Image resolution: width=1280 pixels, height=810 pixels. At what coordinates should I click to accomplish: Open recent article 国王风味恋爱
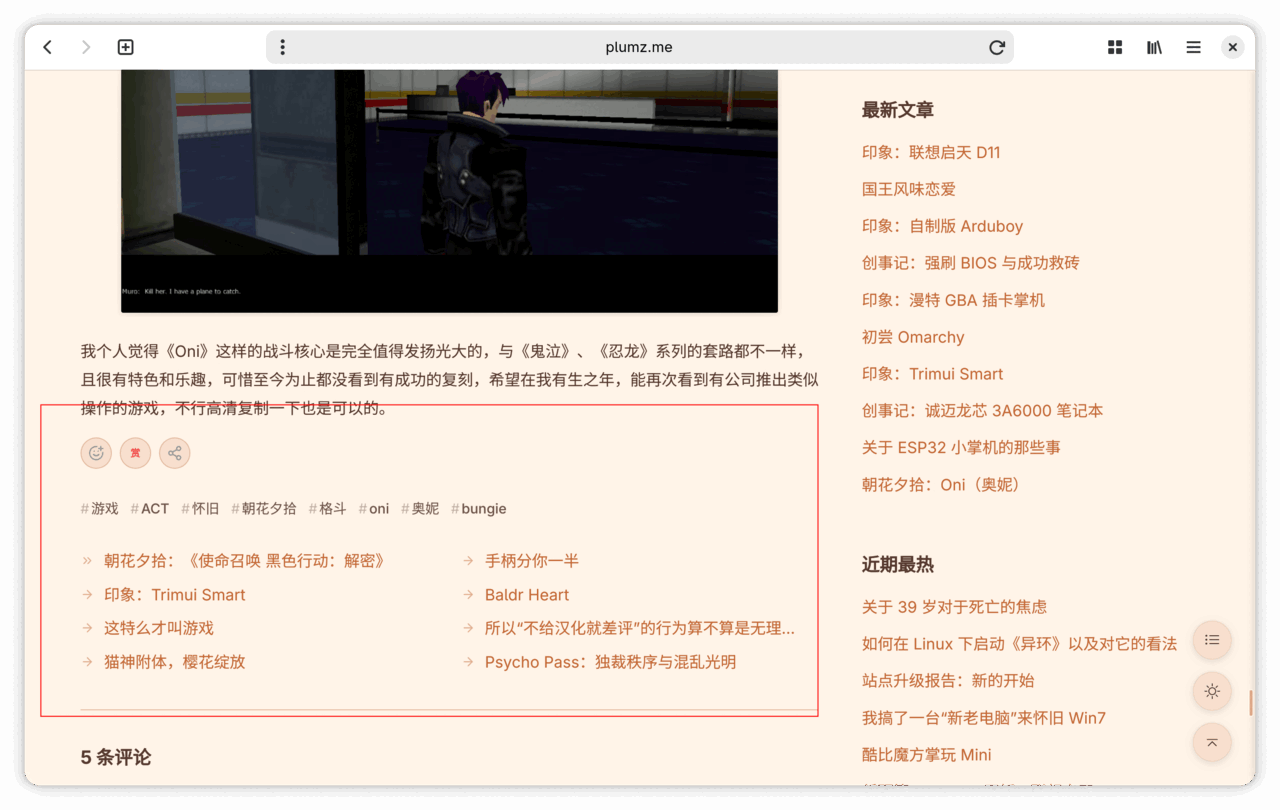pos(909,189)
